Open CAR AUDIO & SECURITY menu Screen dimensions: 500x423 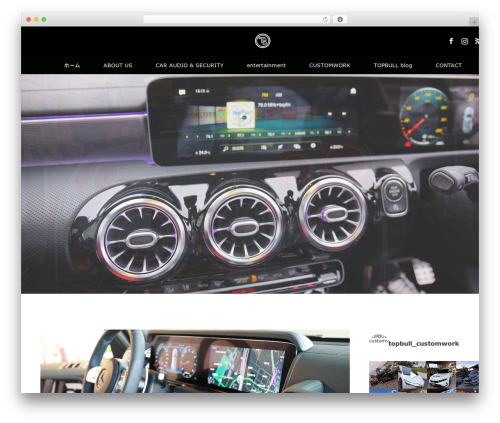[x=189, y=65]
